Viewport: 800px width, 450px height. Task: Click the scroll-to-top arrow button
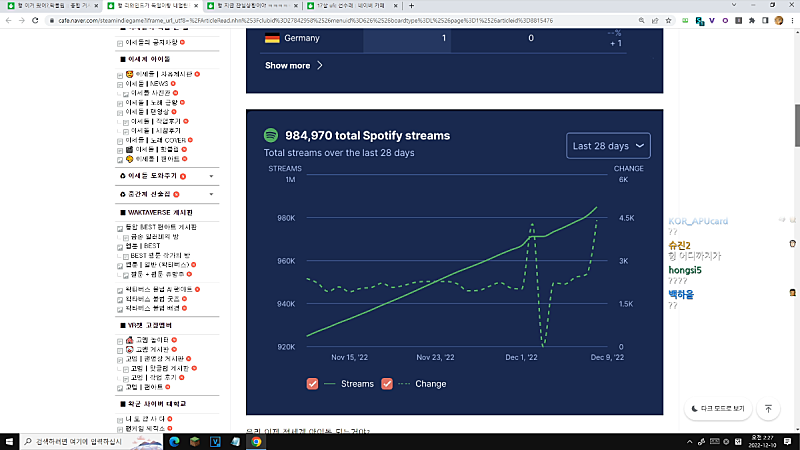pos(768,409)
